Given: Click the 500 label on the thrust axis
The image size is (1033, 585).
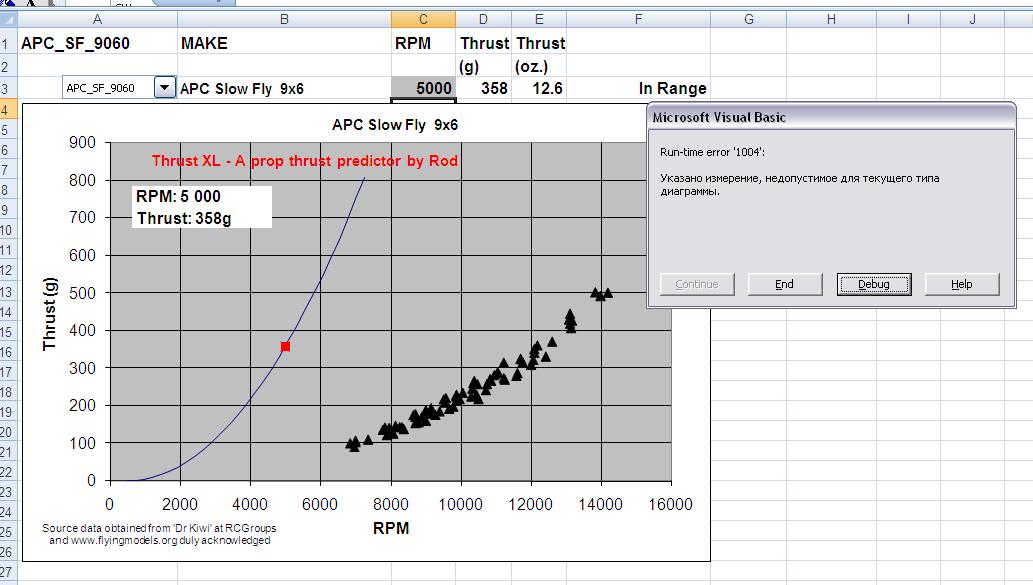Looking at the screenshot, I should coord(82,292).
